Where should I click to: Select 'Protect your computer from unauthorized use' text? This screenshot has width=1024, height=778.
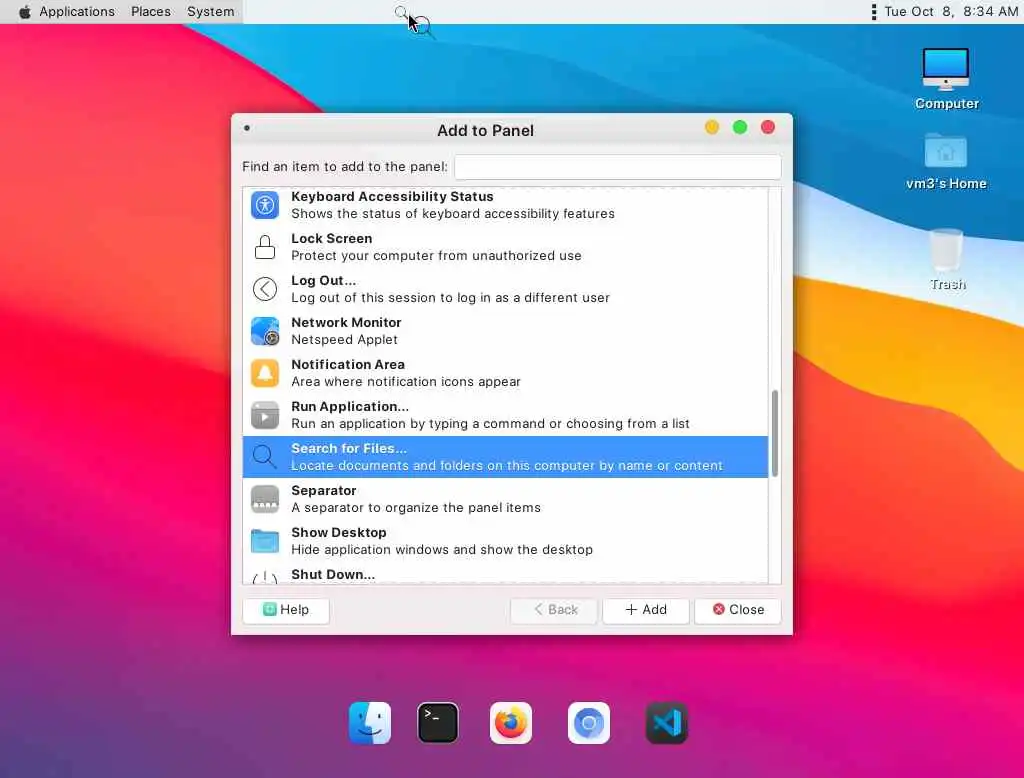click(436, 256)
